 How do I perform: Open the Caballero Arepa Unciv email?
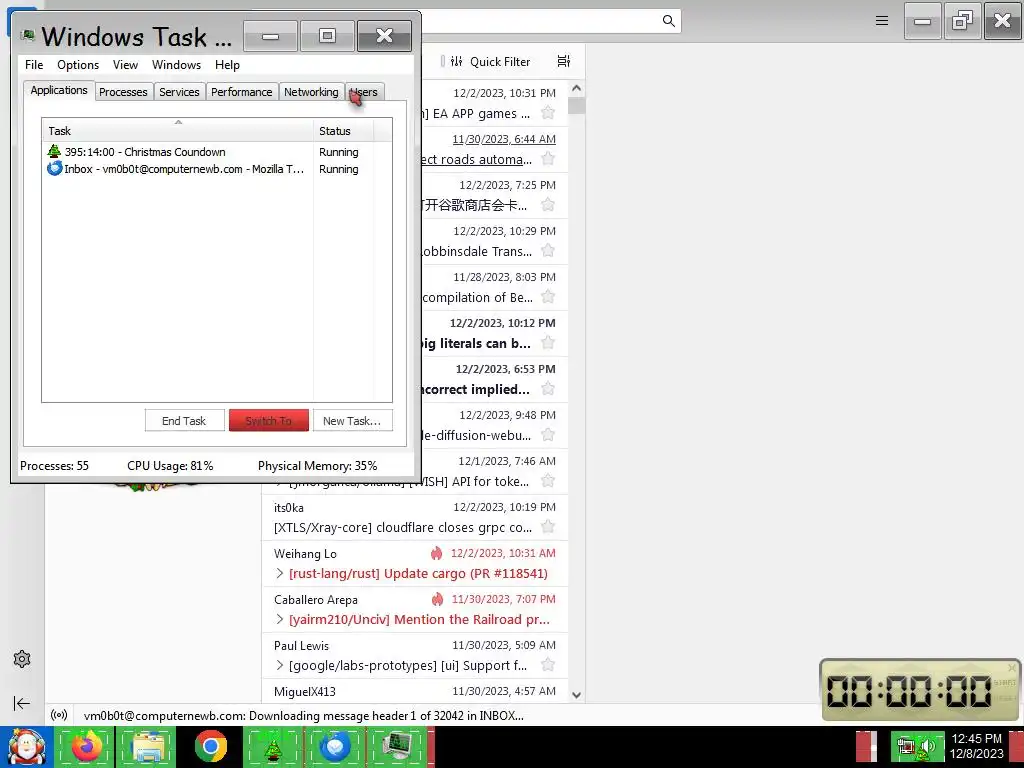tap(415, 609)
